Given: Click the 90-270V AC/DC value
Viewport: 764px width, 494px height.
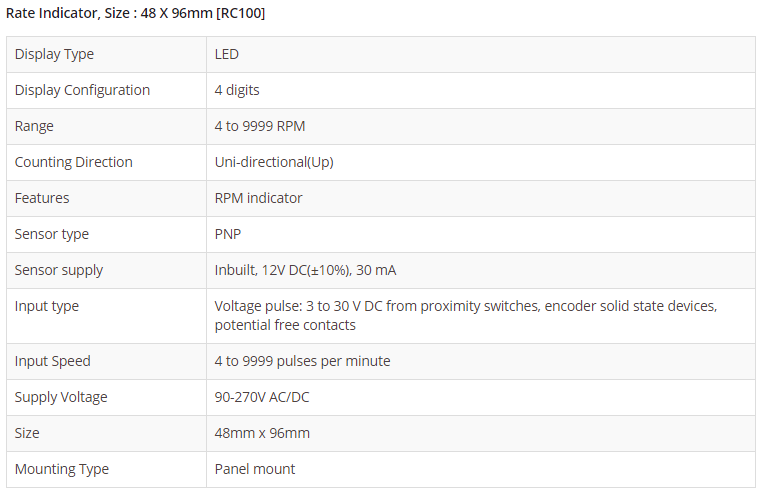Looking at the screenshot, I should [x=262, y=397].
